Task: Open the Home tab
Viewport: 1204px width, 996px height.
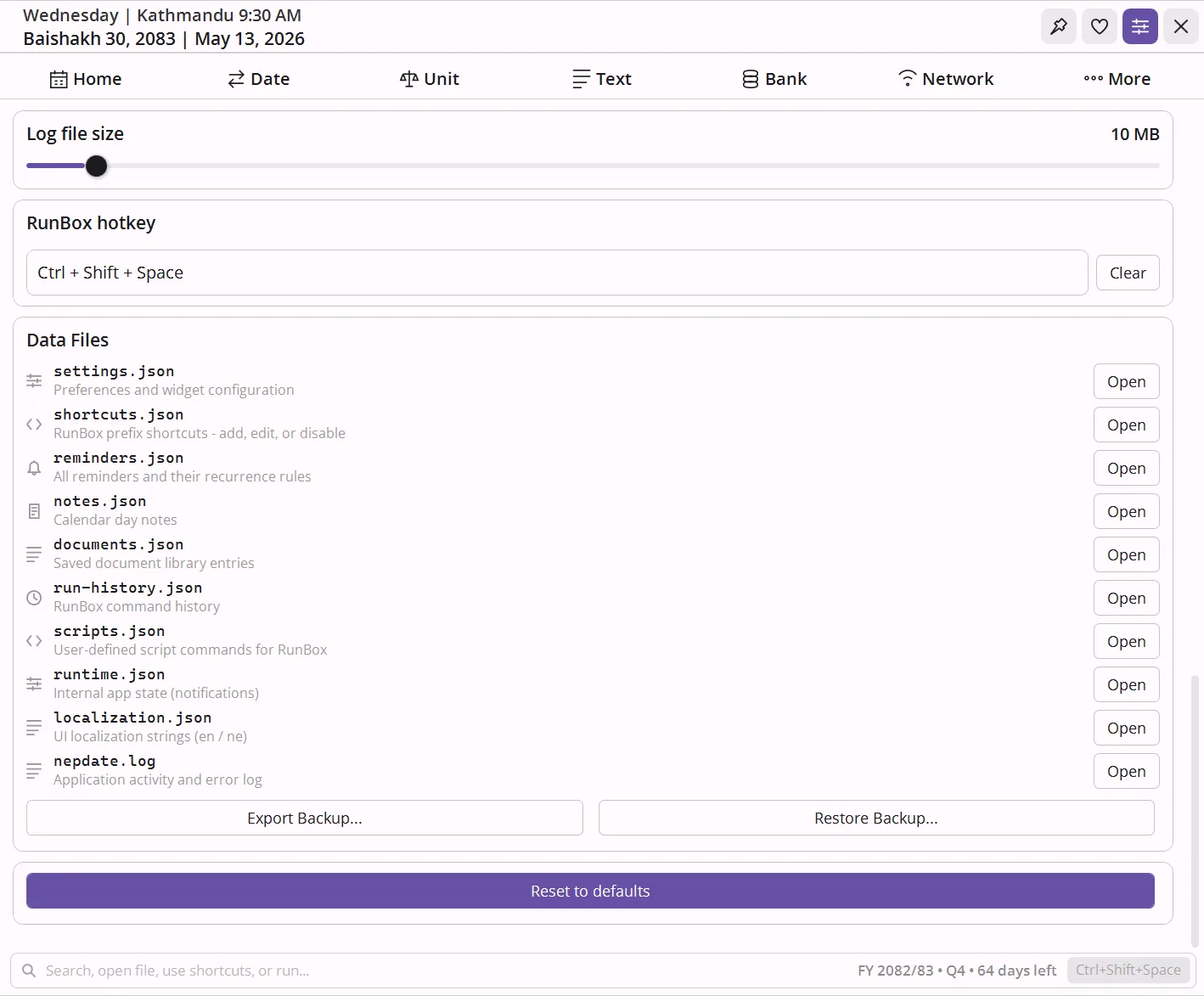Action: coord(86,79)
